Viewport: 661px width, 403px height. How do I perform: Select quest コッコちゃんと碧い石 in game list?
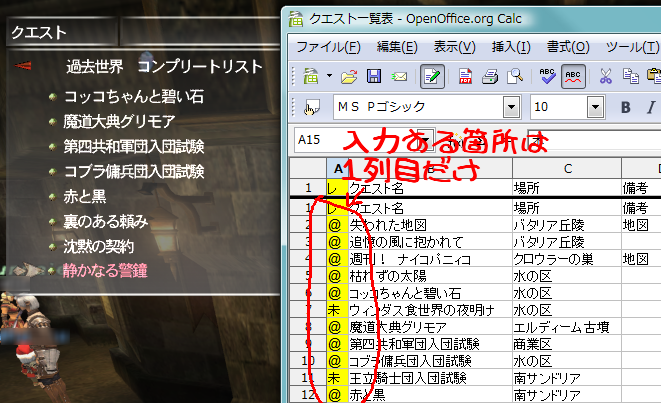coord(134,97)
